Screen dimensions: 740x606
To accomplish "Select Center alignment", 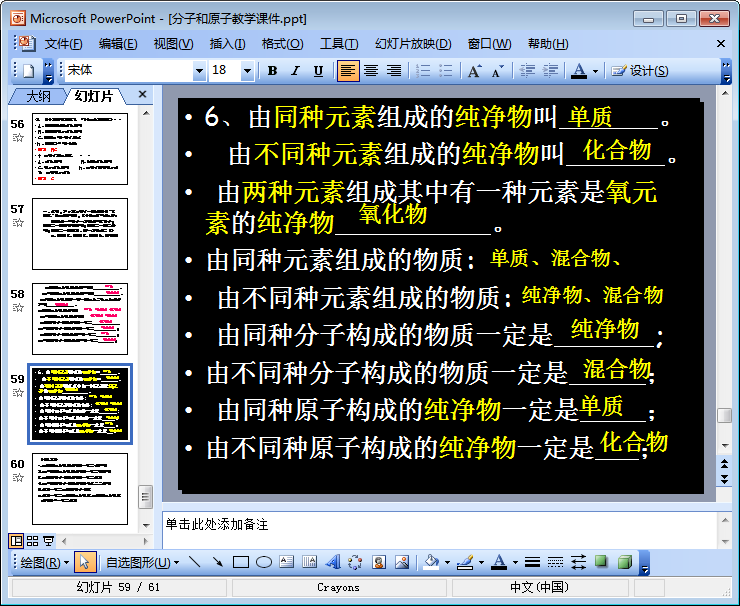I will 371,71.
